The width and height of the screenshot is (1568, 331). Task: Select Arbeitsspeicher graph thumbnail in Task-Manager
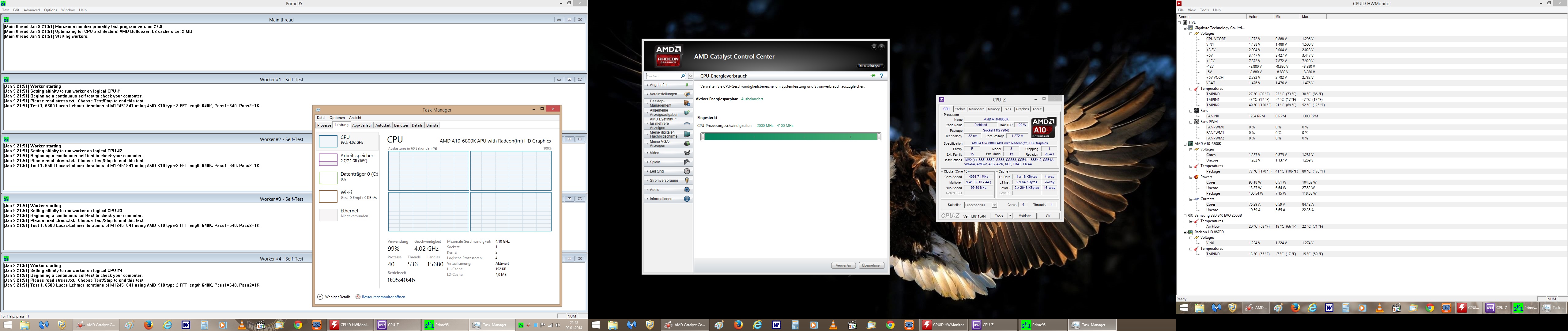[328, 159]
